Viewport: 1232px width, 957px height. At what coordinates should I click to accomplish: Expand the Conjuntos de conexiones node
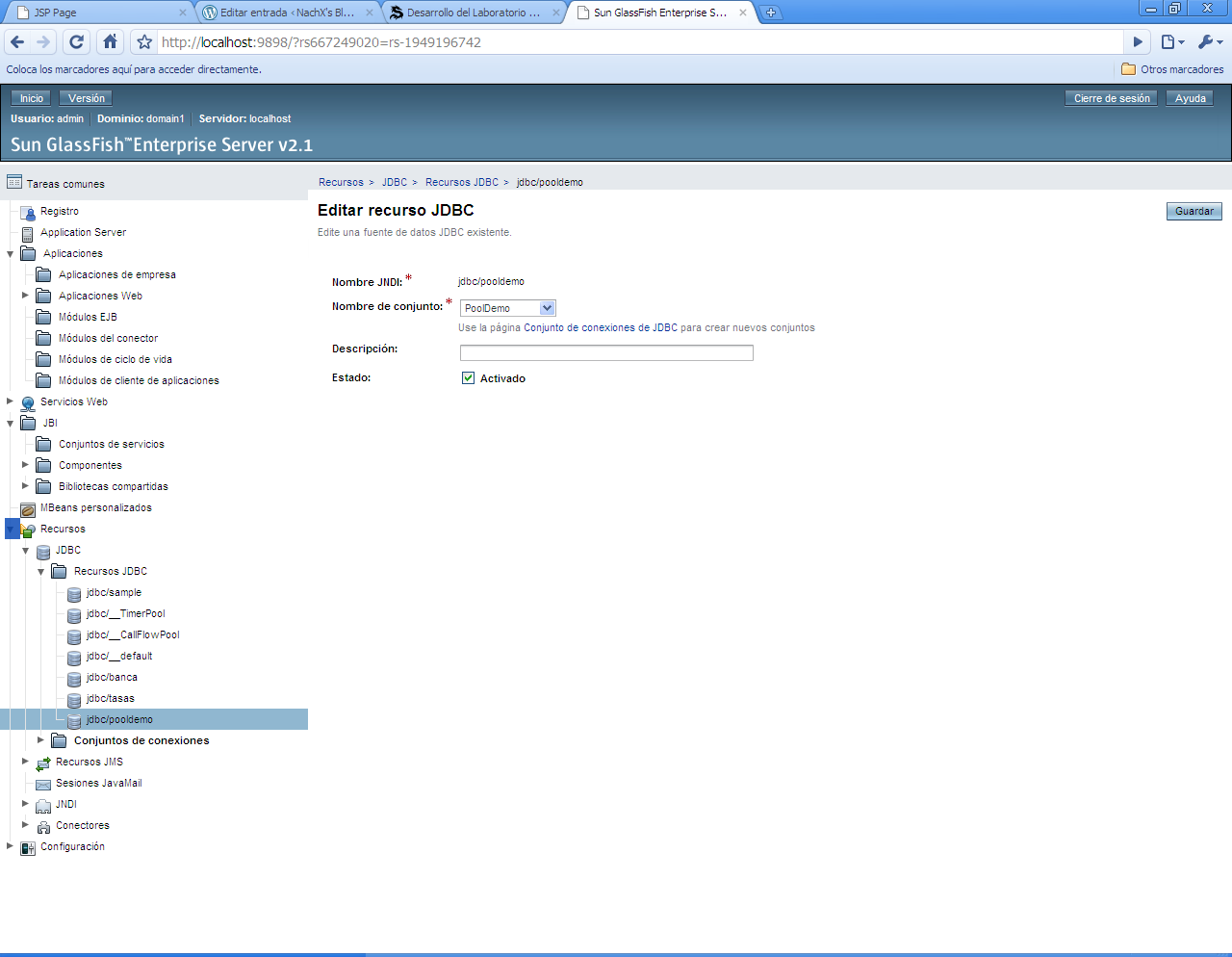pos(41,740)
